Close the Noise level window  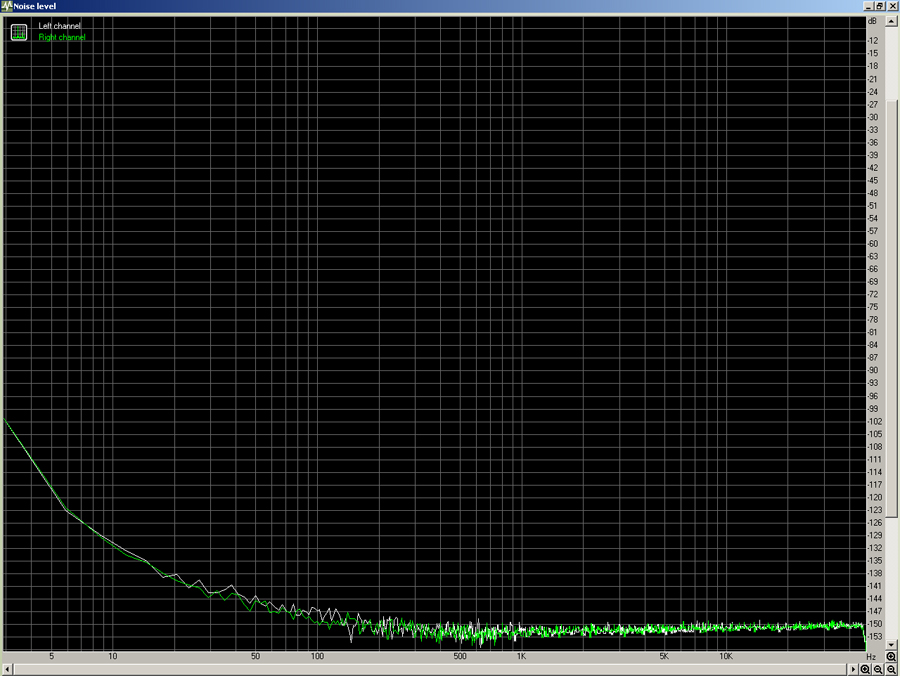(x=891, y=6)
